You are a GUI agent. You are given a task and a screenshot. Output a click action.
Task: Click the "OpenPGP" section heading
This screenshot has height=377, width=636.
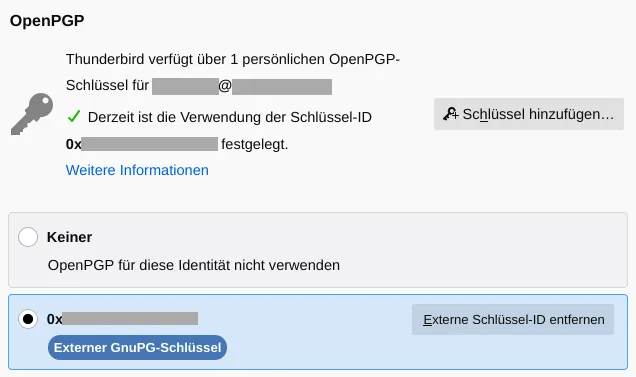coord(47,21)
